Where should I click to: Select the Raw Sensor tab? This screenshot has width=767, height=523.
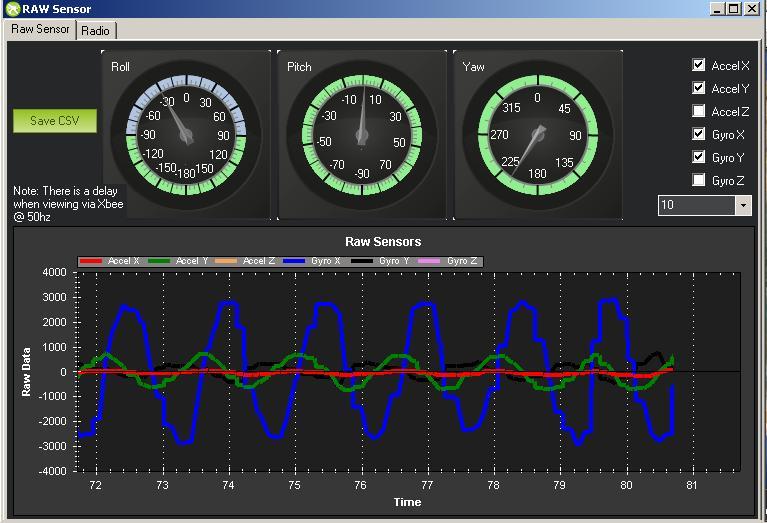[40, 30]
